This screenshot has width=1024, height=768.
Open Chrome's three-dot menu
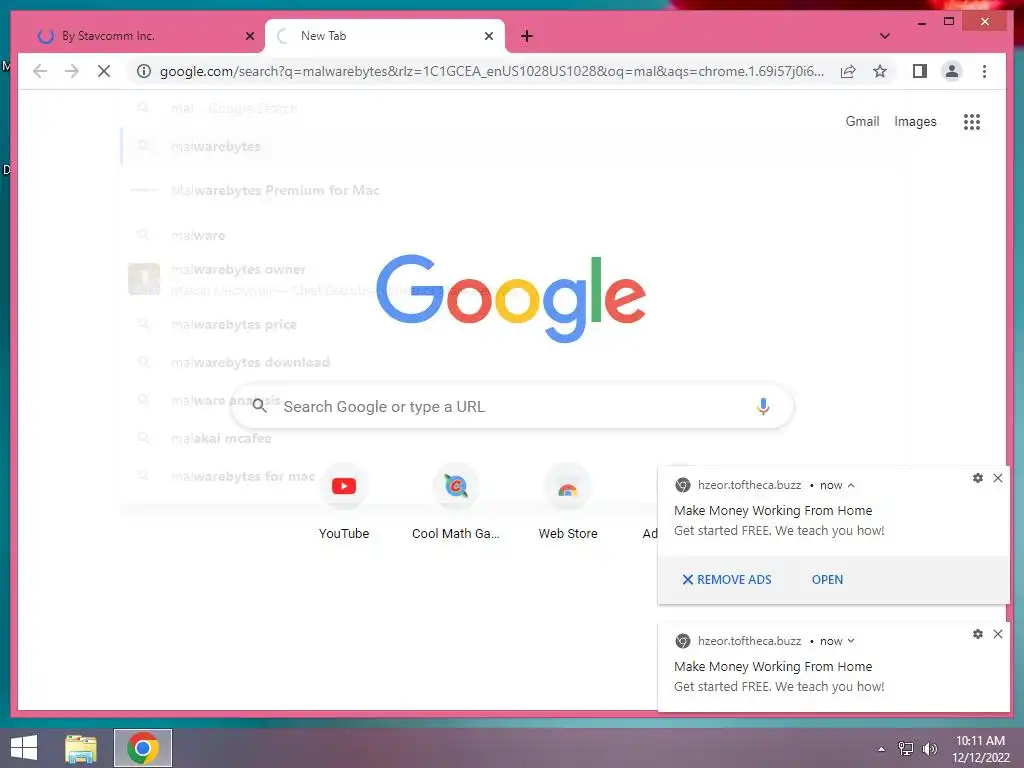coord(984,71)
